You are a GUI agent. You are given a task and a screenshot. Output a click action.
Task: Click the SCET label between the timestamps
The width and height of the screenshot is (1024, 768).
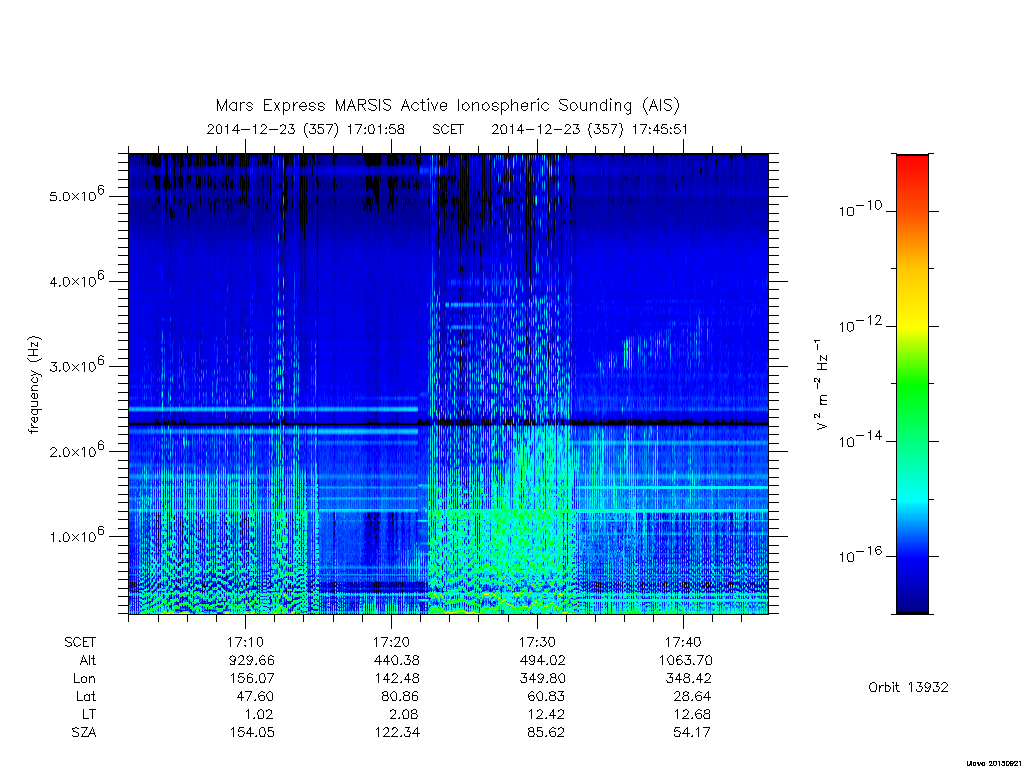448,129
